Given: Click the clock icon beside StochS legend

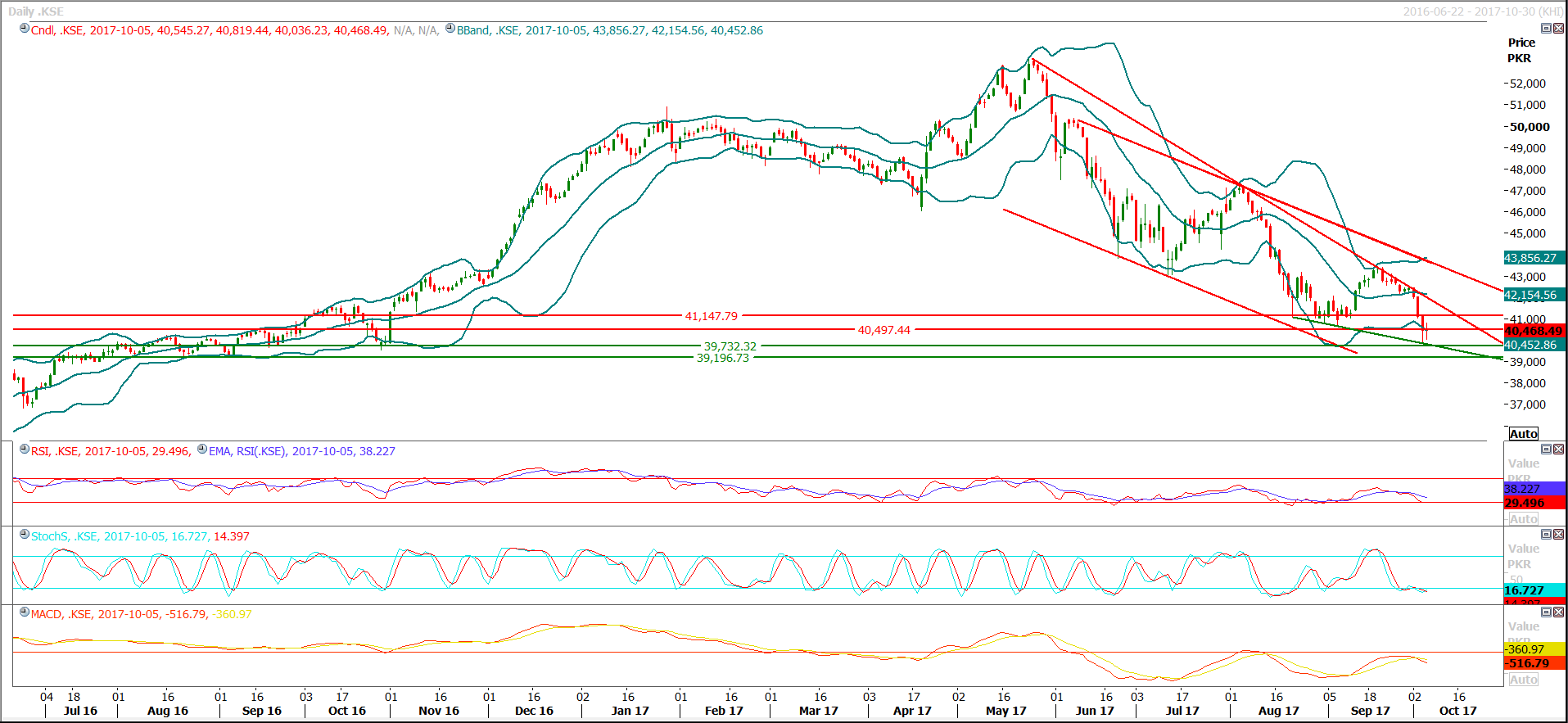Looking at the screenshot, I should pos(25,535).
